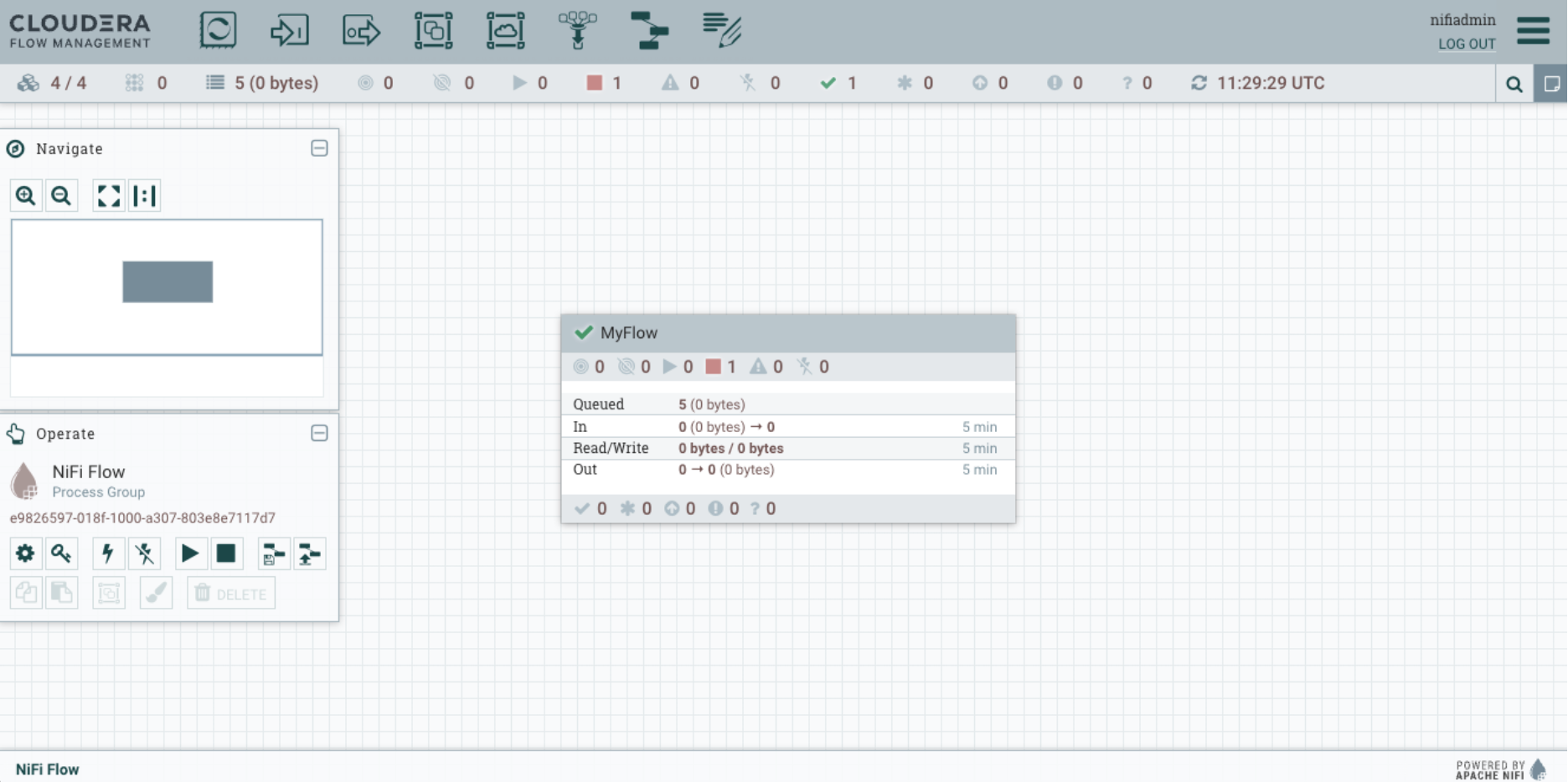Log out of the nifiadmin account
The height and width of the screenshot is (782, 1568).
click(1466, 44)
